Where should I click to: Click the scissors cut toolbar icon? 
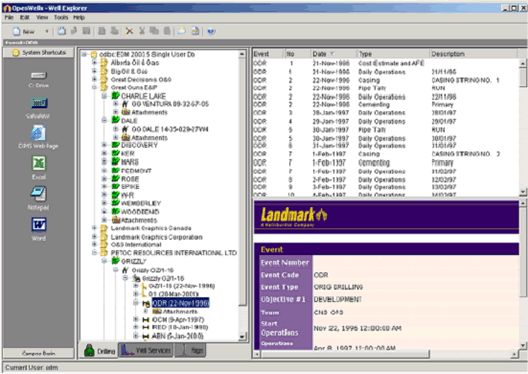click(x=142, y=31)
